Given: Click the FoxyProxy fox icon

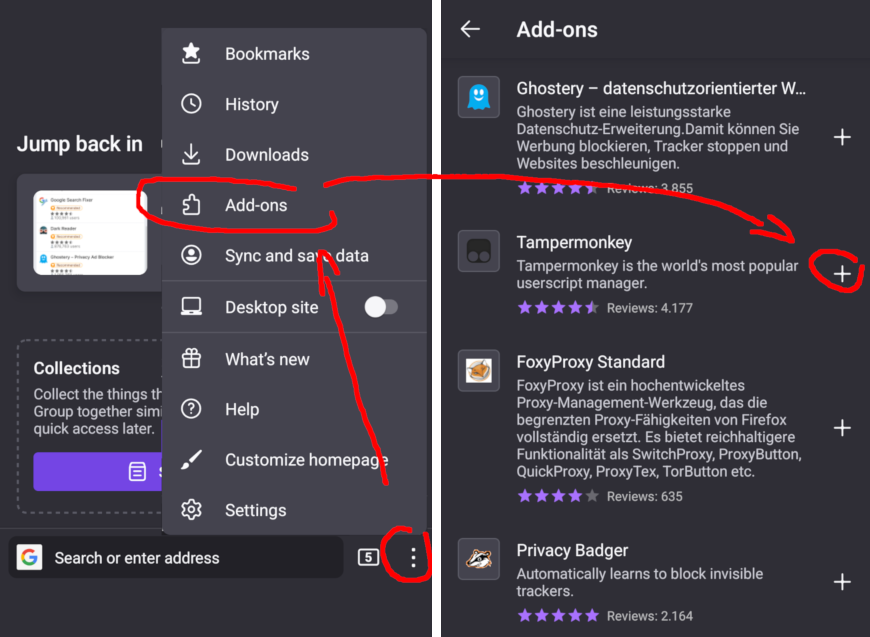Looking at the screenshot, I should pyautogui.click(x=479, y=371).
